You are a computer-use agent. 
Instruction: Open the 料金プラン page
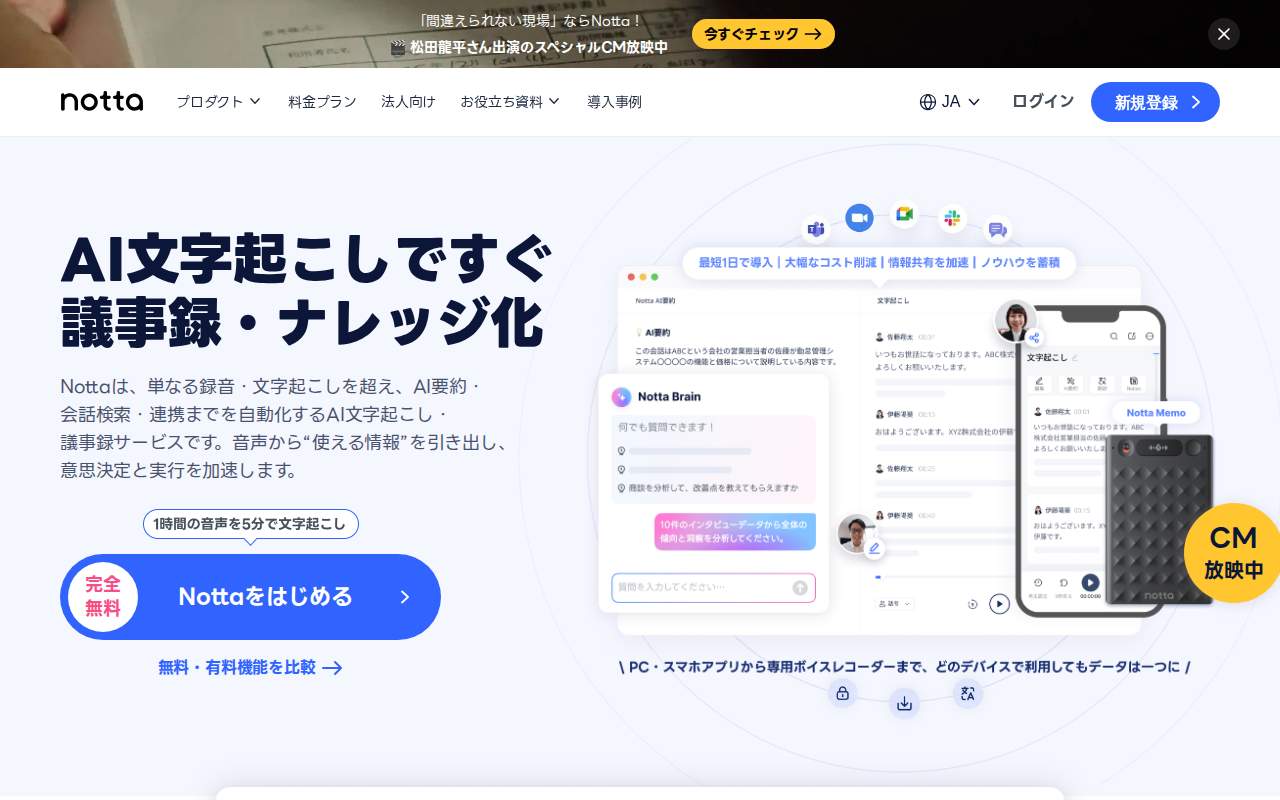click(x=322, y=101)
